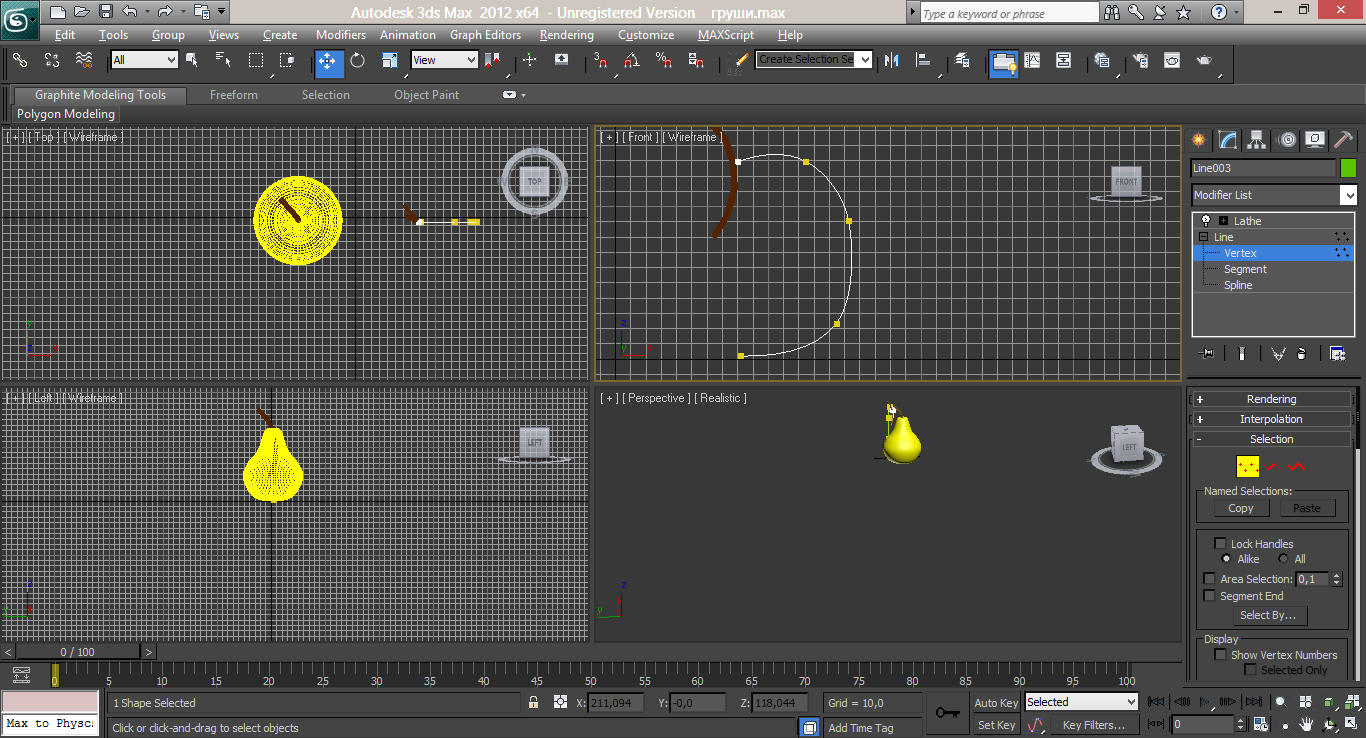Open the MAXScript menu
This screenshot has height=738, width=1366.
tap(726, 35)
